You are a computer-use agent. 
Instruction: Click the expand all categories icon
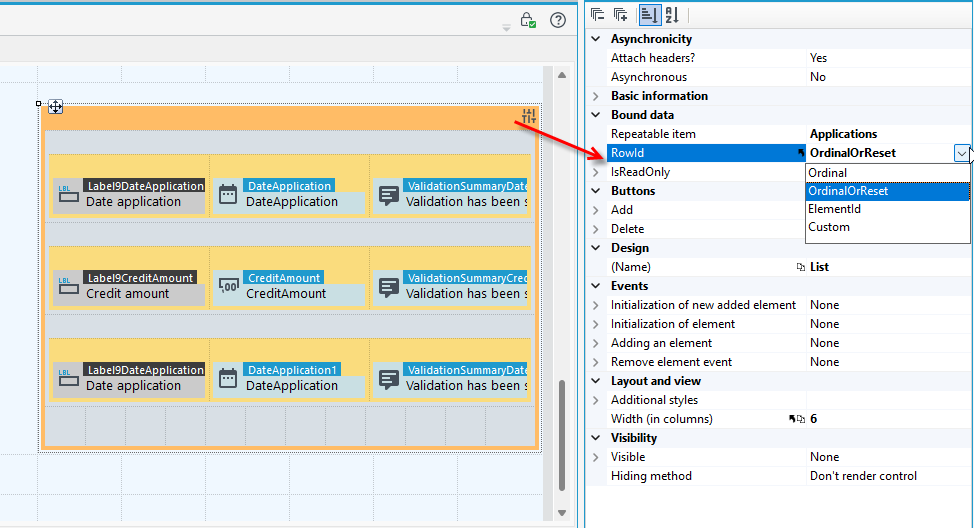620,14
